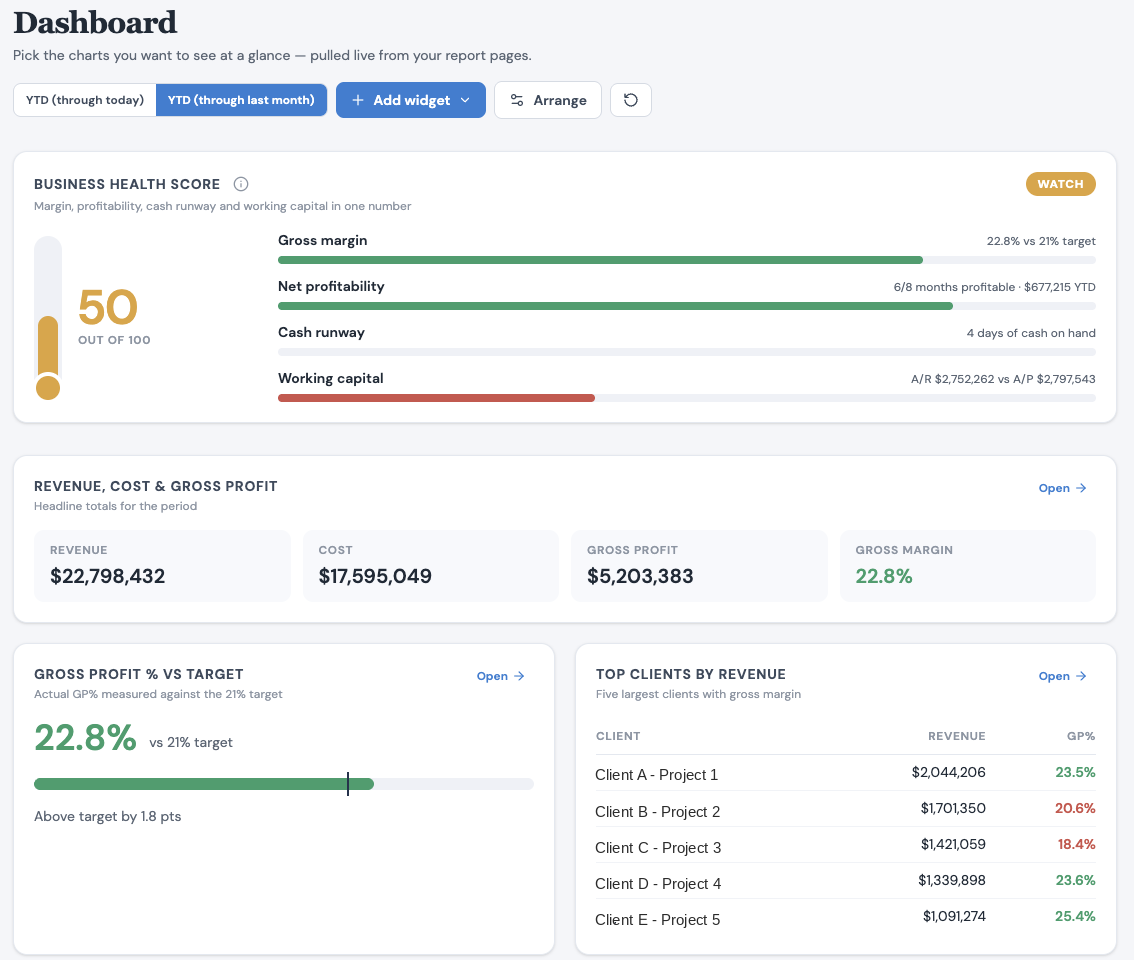Click the 20.6% GP value
This screenshot has height=960, width=1134.
[x=1075, y=808]
